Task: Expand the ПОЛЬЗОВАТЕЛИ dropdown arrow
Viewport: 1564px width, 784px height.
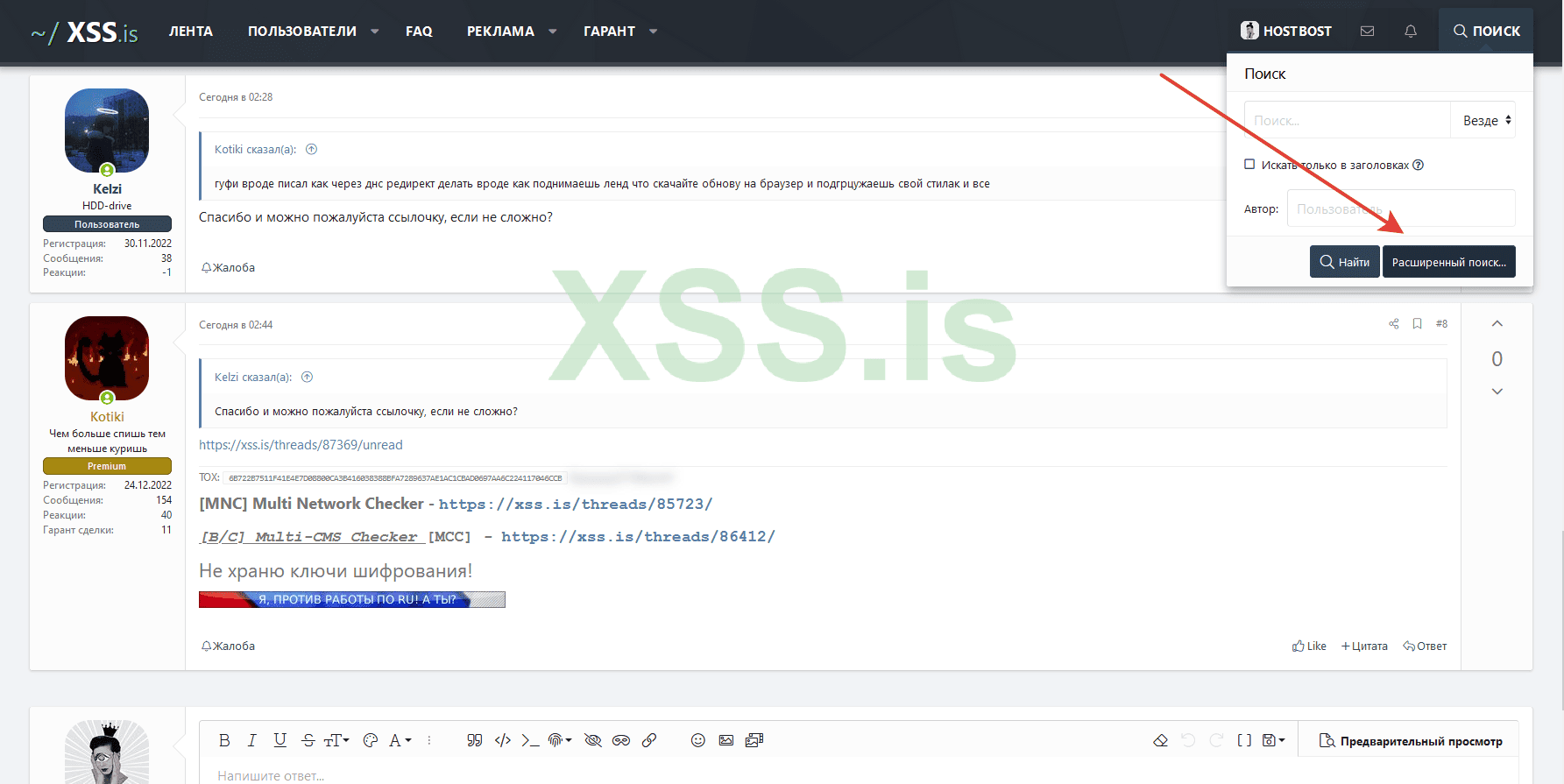Action: [375, 32]
